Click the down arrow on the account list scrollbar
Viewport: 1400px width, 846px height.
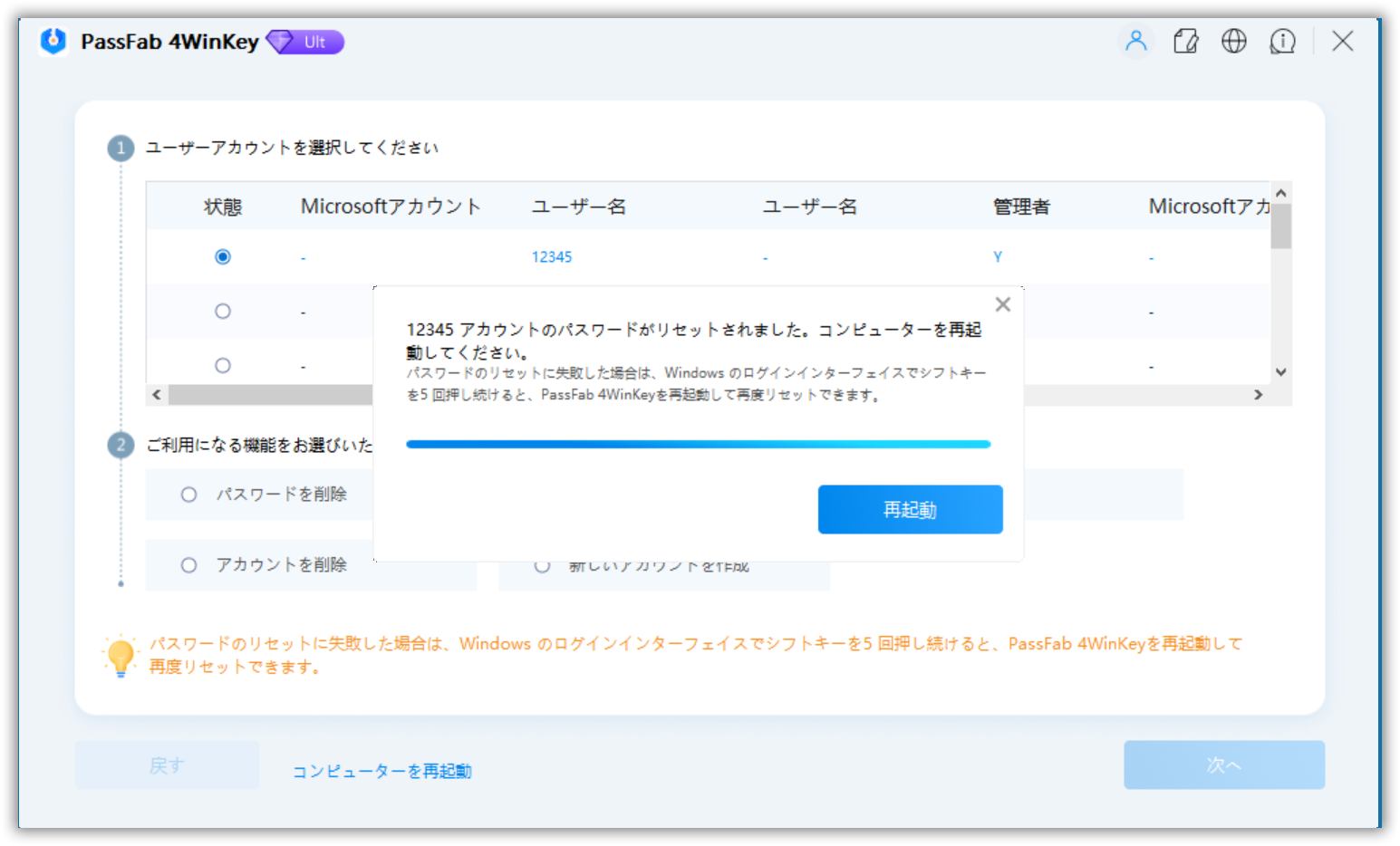coord(1280,371)
